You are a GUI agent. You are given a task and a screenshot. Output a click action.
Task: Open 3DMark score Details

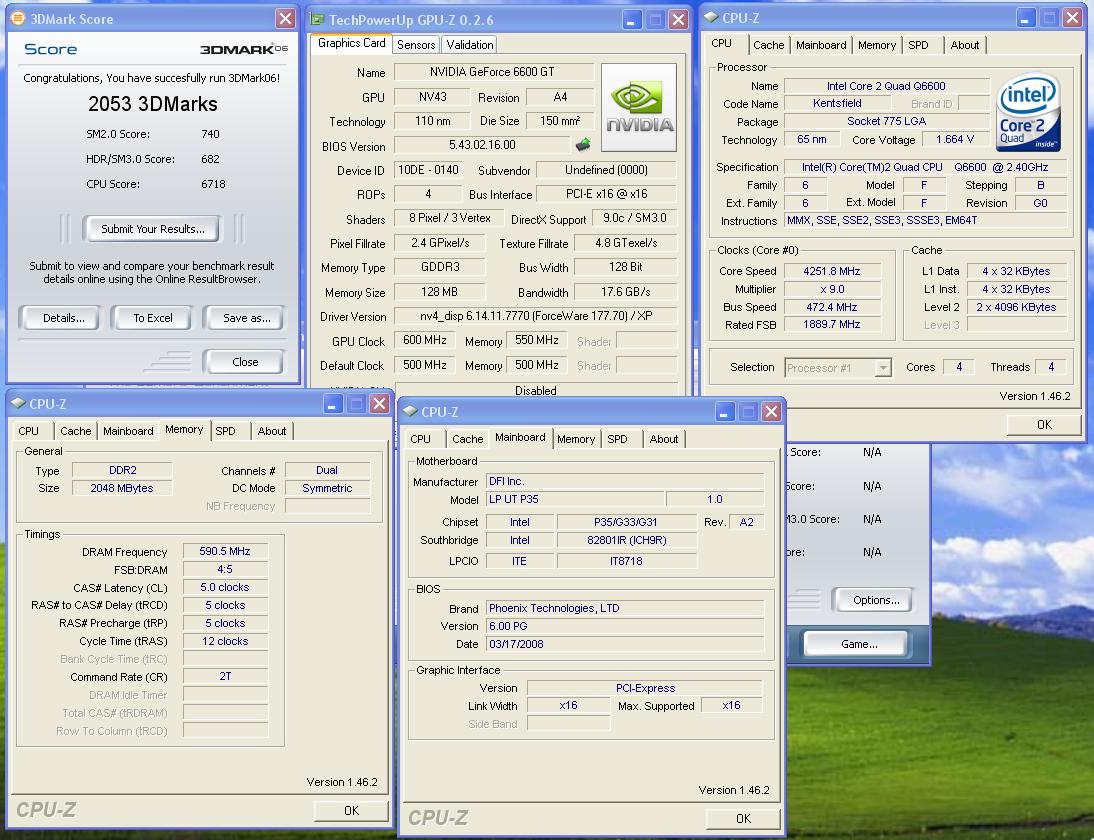[x=63, y=318]
